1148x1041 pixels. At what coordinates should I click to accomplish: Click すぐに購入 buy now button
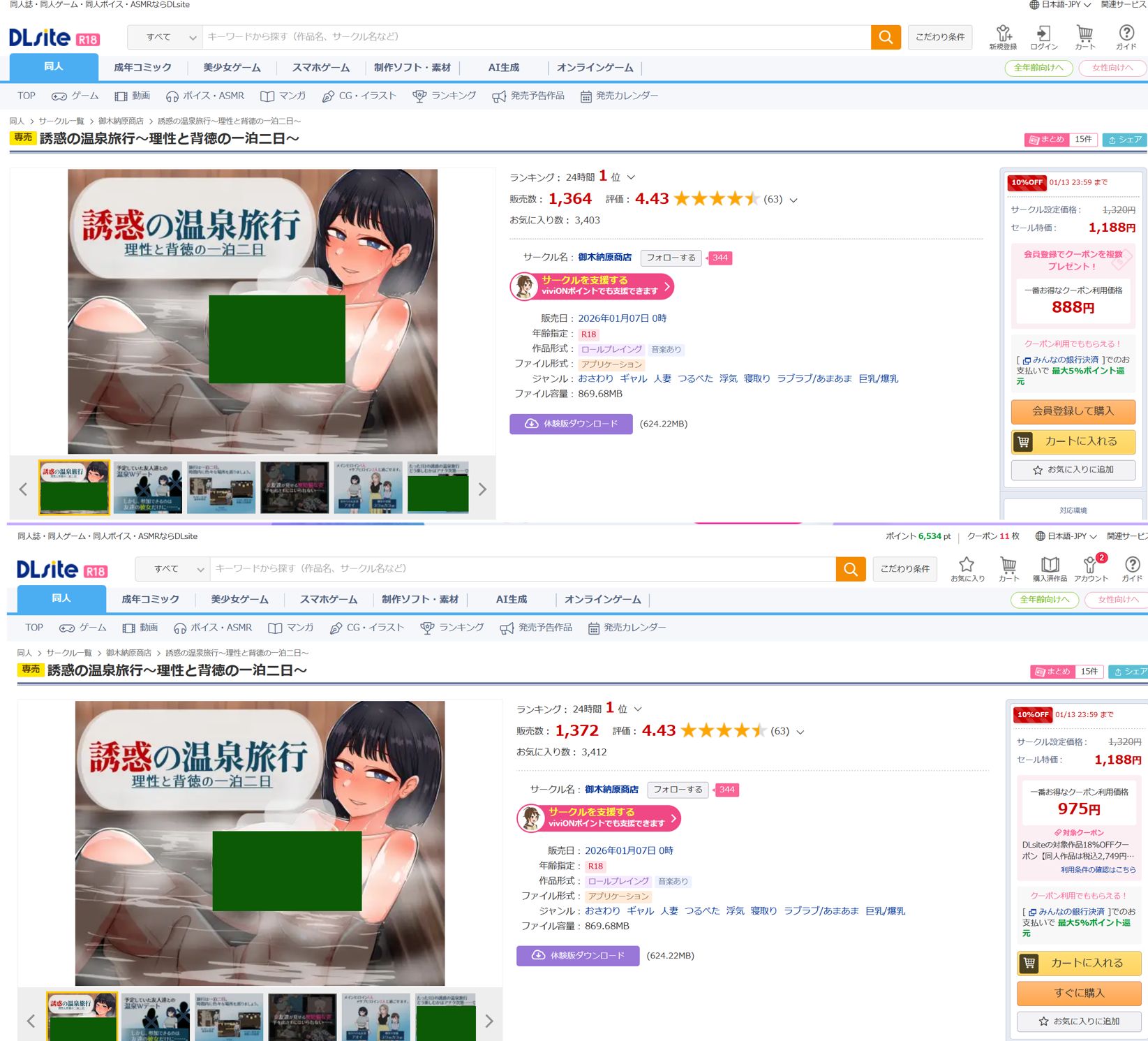[1079, 993]
